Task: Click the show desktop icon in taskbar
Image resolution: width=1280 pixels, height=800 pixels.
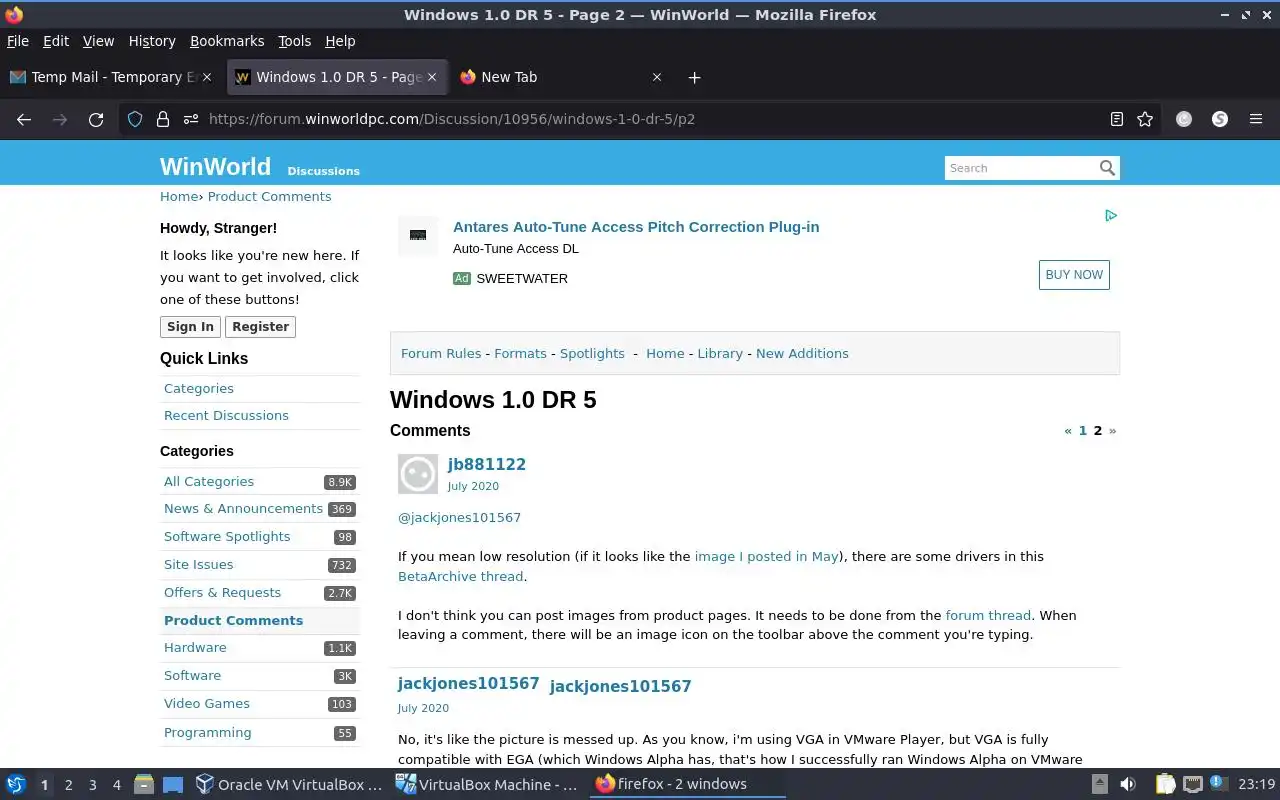Action: tap(173, 784)
